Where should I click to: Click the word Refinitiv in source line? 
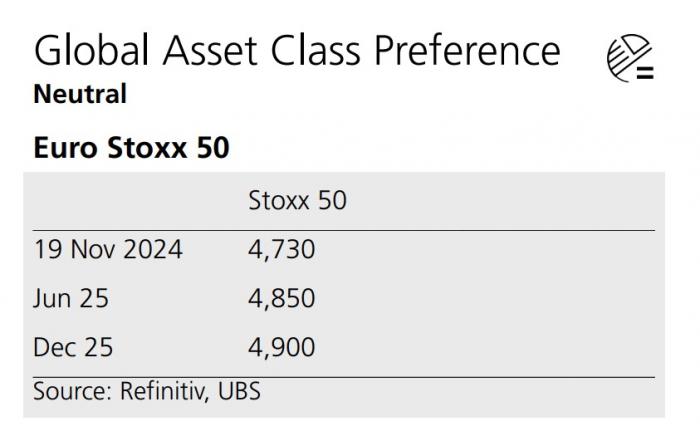coord(163,391)
